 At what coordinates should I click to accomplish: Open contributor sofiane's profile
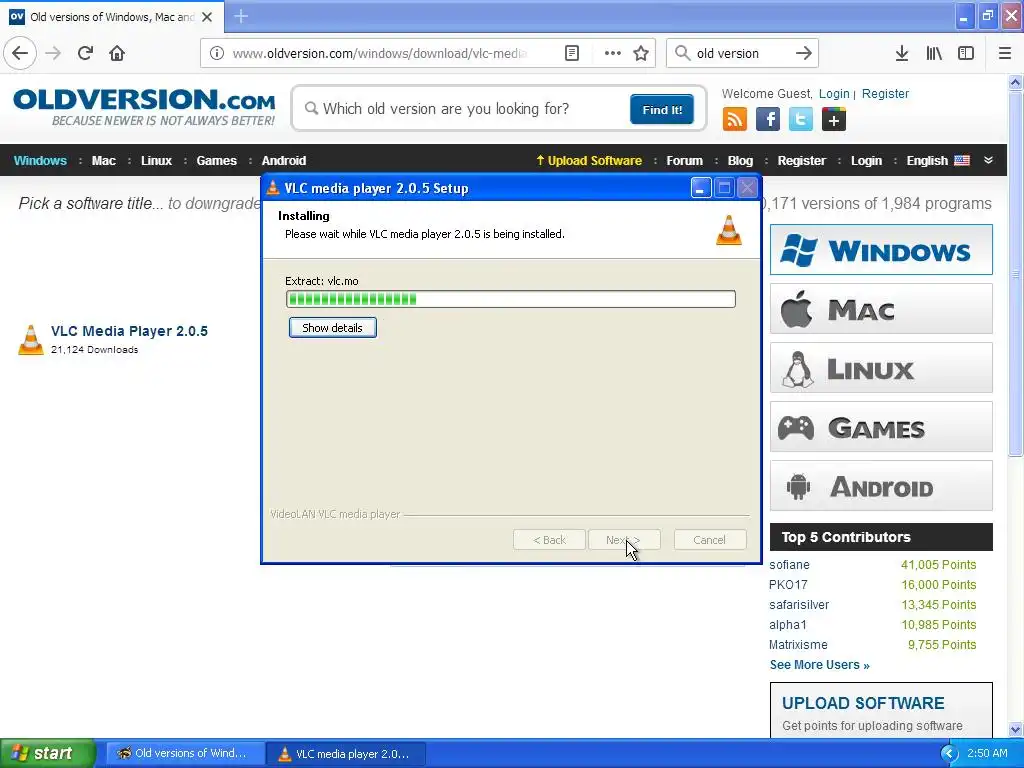(789, 565)
